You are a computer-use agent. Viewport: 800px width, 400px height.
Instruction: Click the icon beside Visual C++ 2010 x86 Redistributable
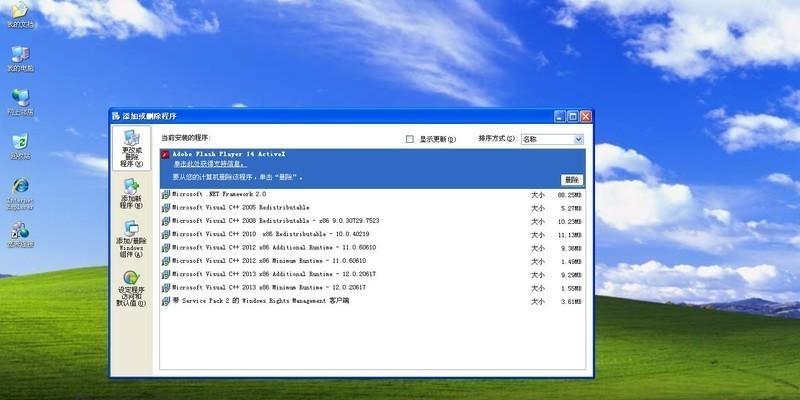coord(165,234)
